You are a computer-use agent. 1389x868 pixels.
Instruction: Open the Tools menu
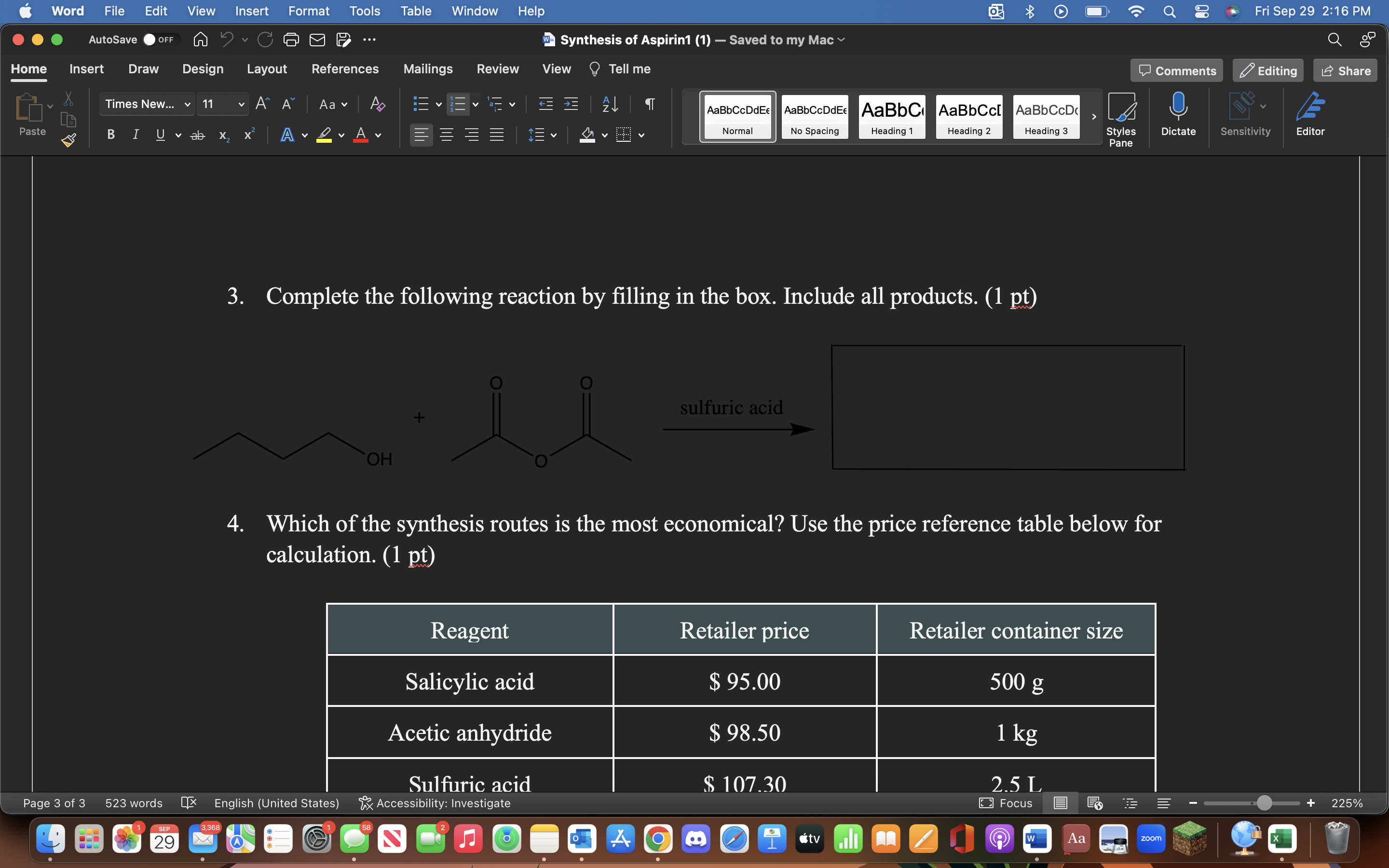click(x=365, y=11)
